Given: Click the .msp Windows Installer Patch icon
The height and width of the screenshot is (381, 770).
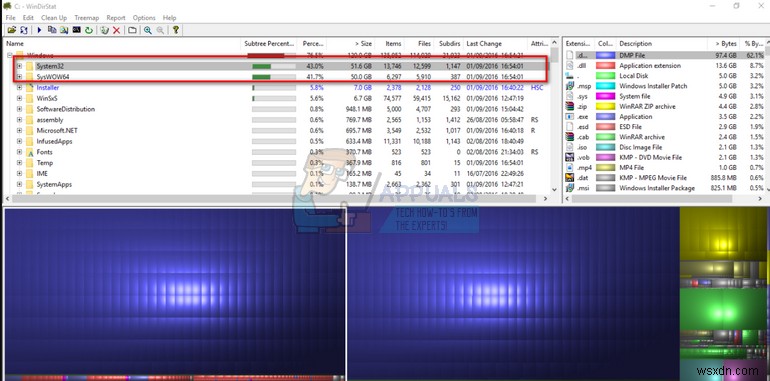Looking at the screenshot, I should point(570,86).
